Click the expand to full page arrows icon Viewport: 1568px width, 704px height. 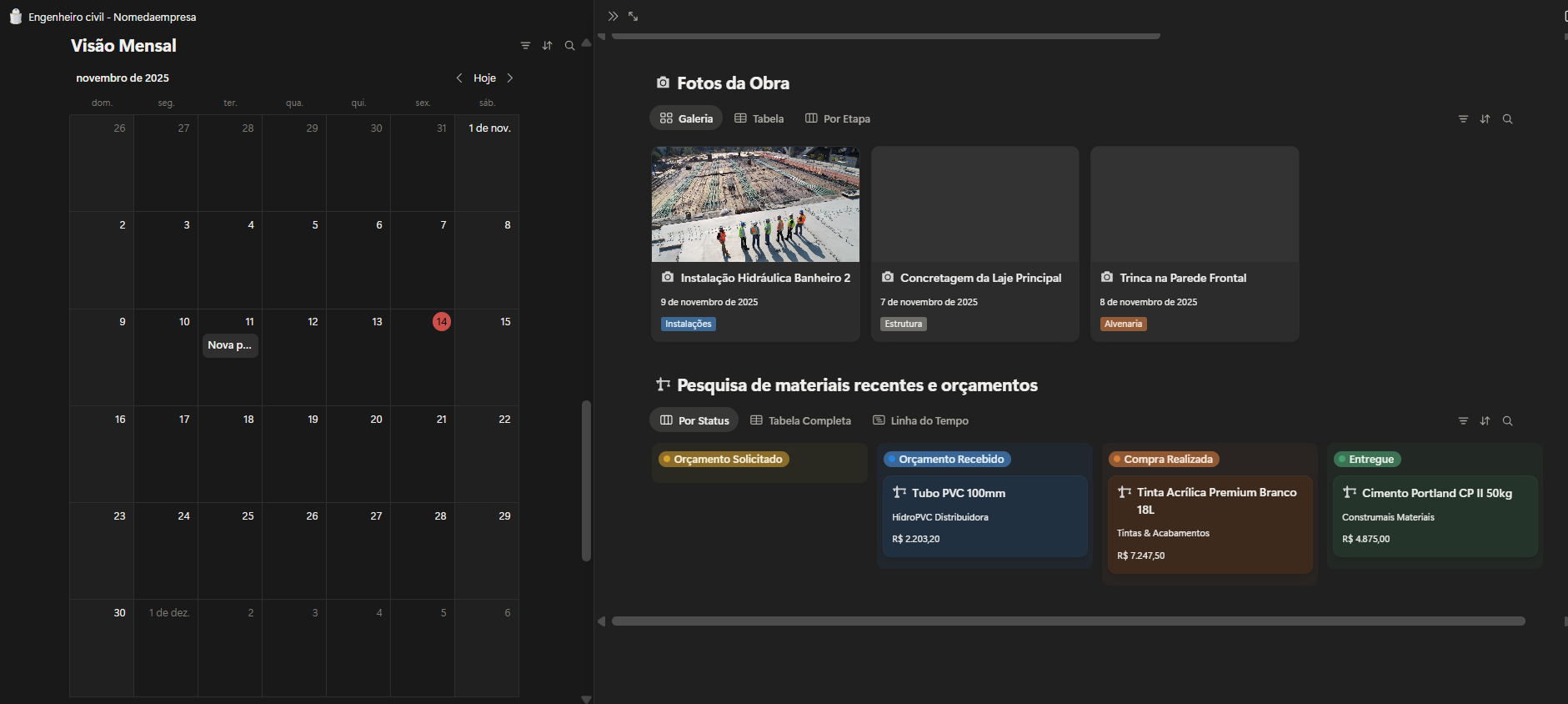coord(634,17)
